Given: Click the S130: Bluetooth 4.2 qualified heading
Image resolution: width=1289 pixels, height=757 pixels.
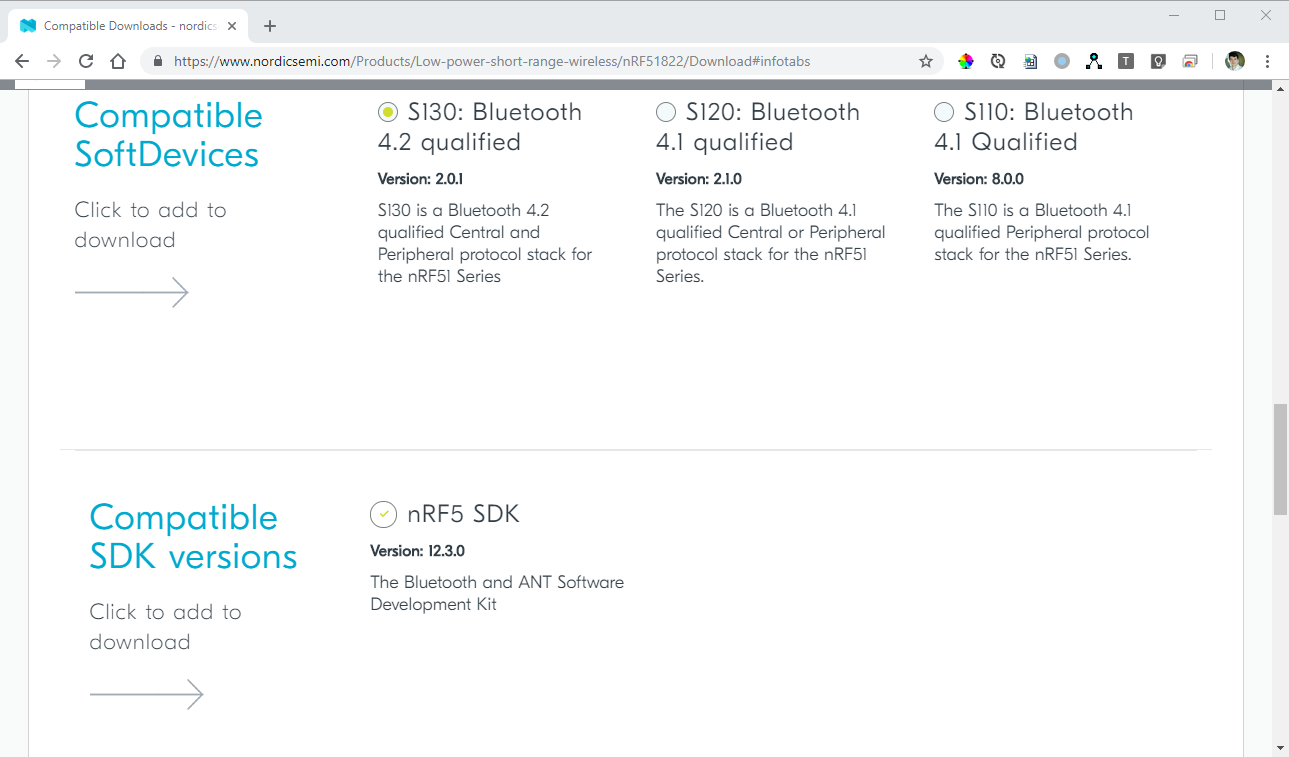Looking at the screenshot, I should [480, 127].
